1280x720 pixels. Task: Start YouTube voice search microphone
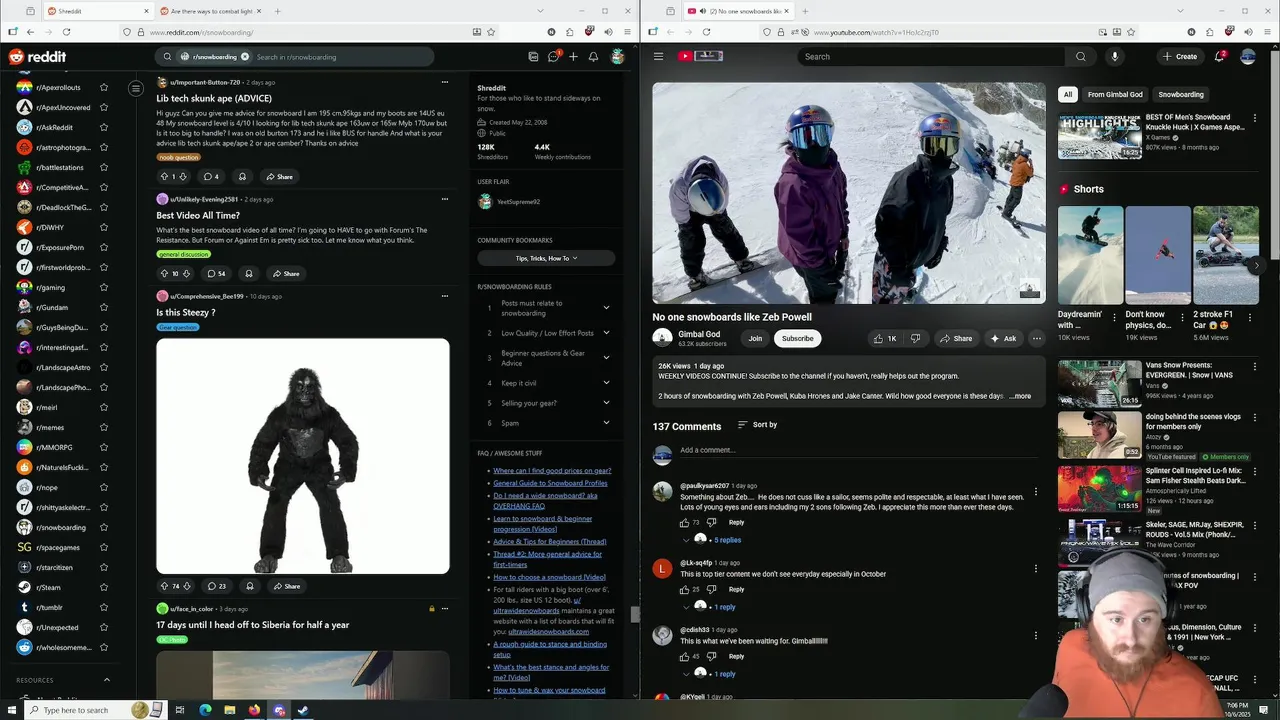(1115, 56)
